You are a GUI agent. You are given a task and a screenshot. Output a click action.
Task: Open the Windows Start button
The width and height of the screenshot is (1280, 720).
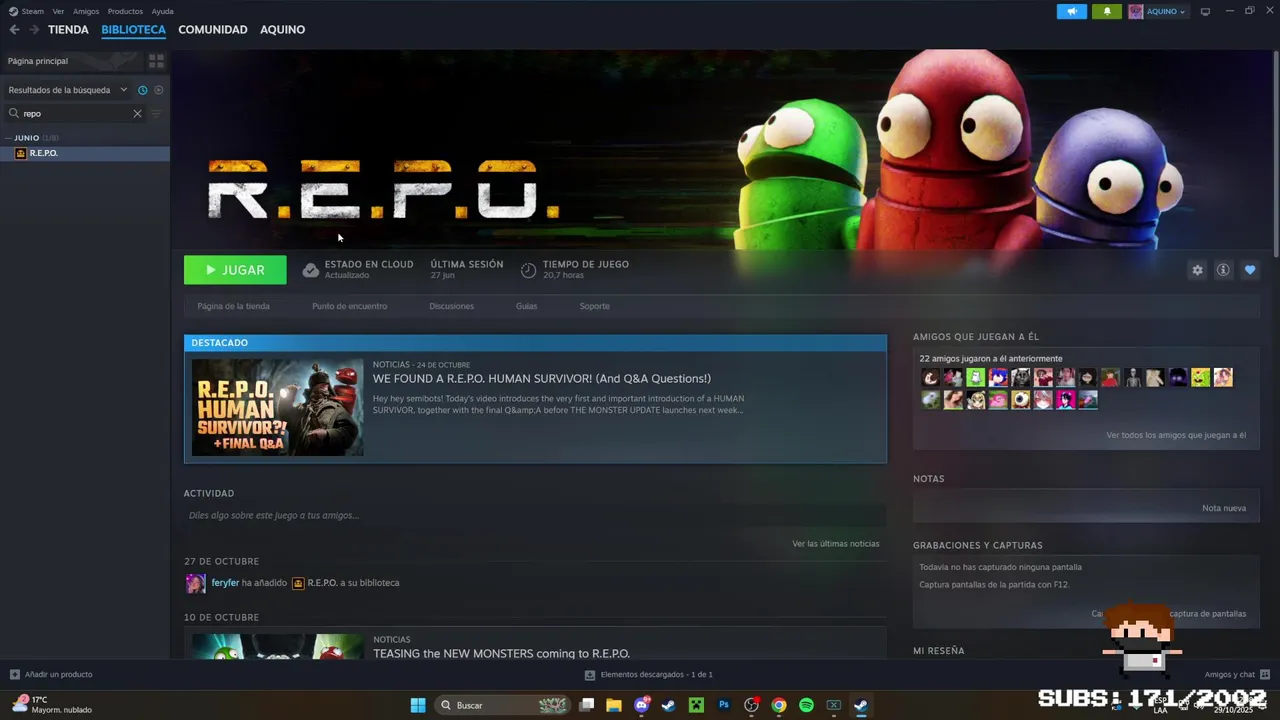[418, 705]
